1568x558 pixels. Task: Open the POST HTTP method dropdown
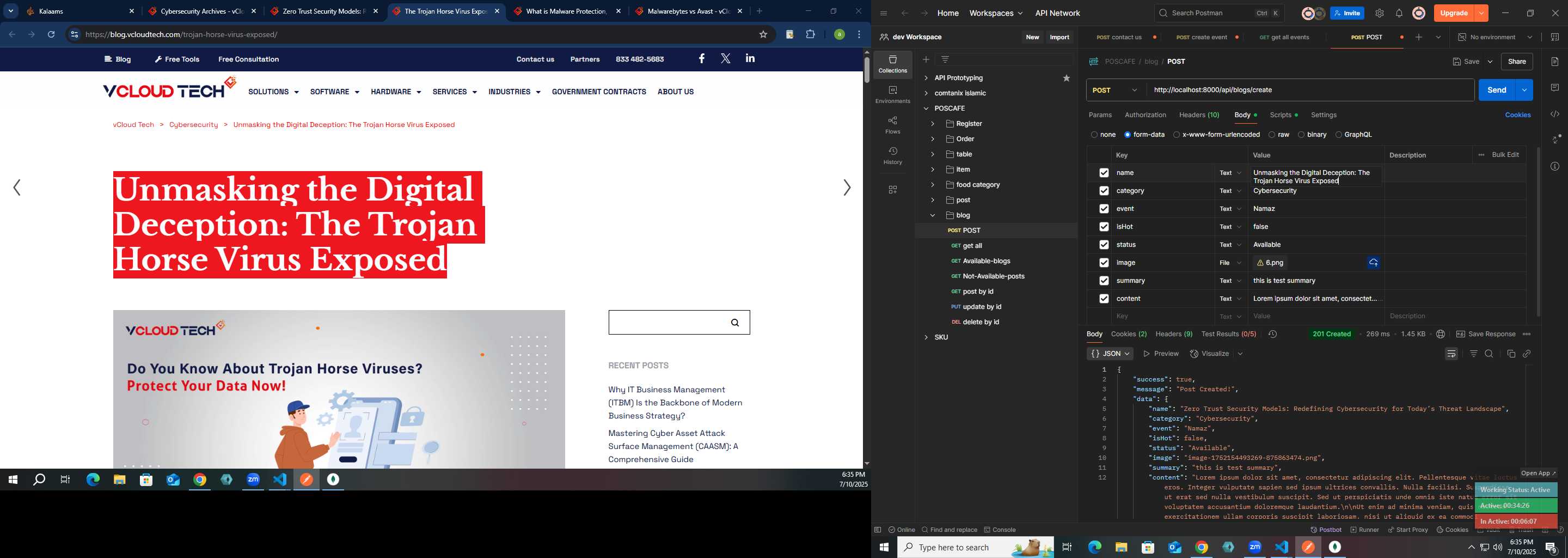tap(1115, 90)
